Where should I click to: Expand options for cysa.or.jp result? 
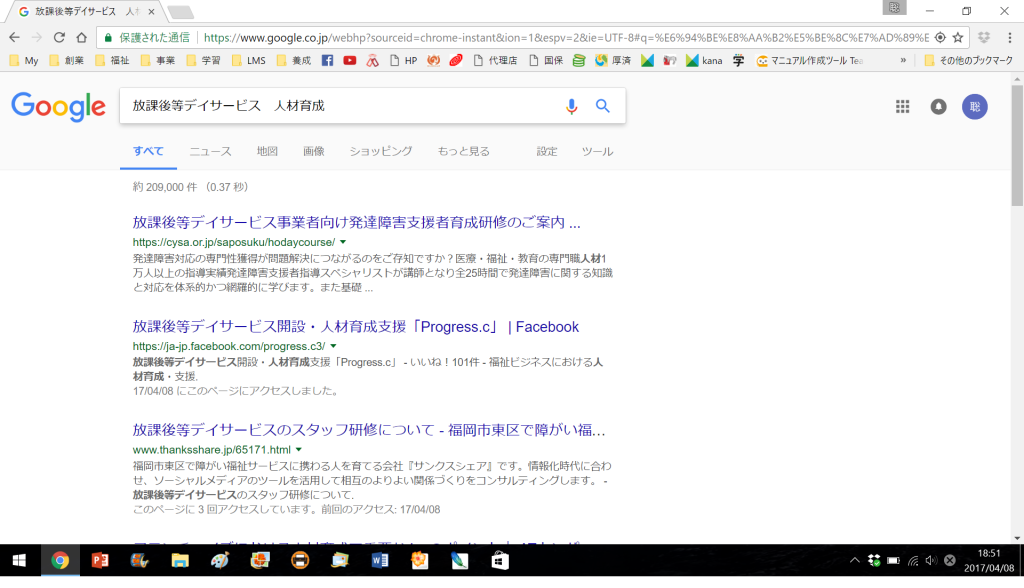click(x=343, y=242)
